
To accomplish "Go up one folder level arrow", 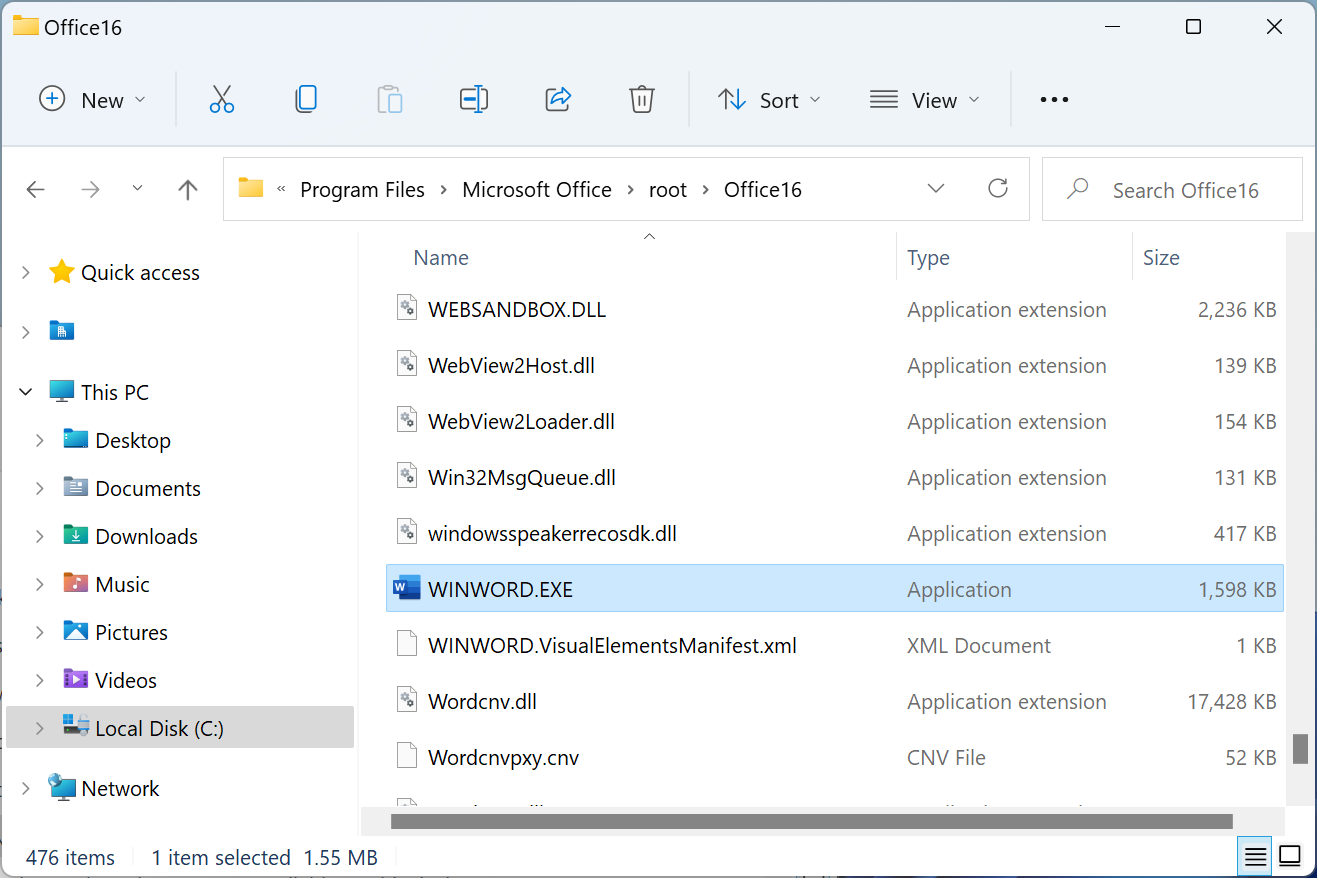I will pos(187,189).
